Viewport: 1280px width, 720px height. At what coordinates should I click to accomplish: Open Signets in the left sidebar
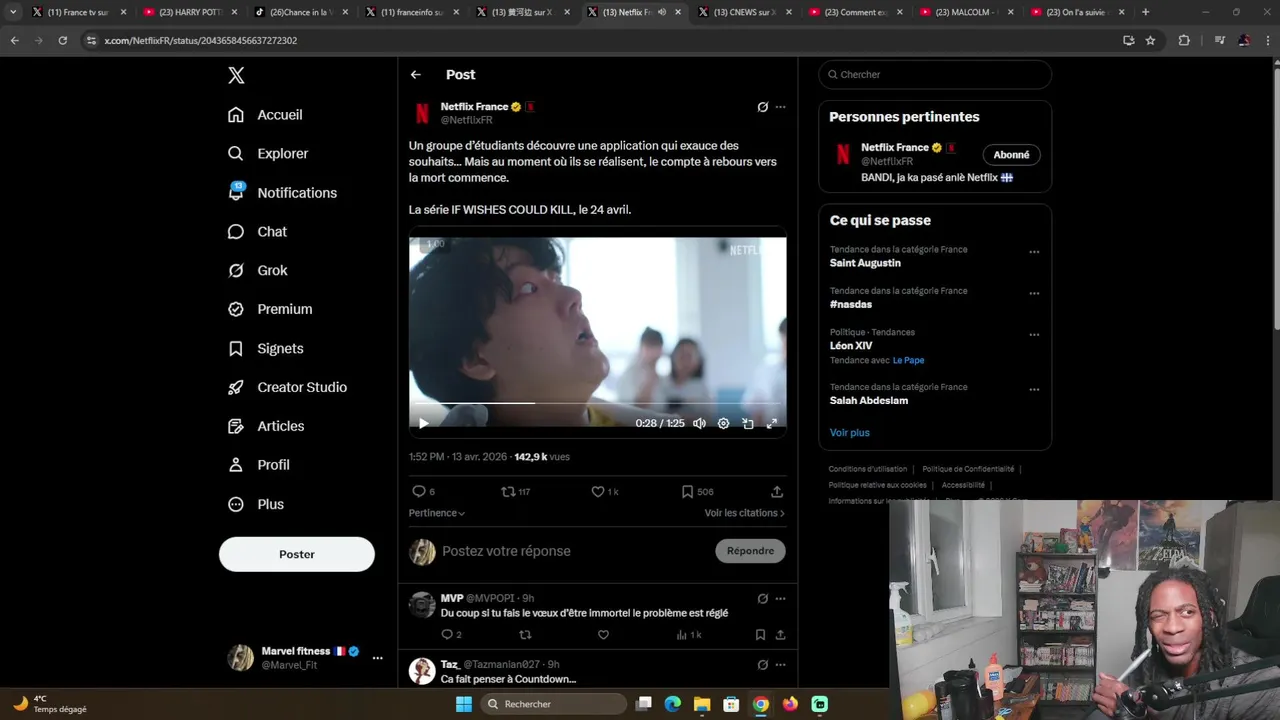265,349
